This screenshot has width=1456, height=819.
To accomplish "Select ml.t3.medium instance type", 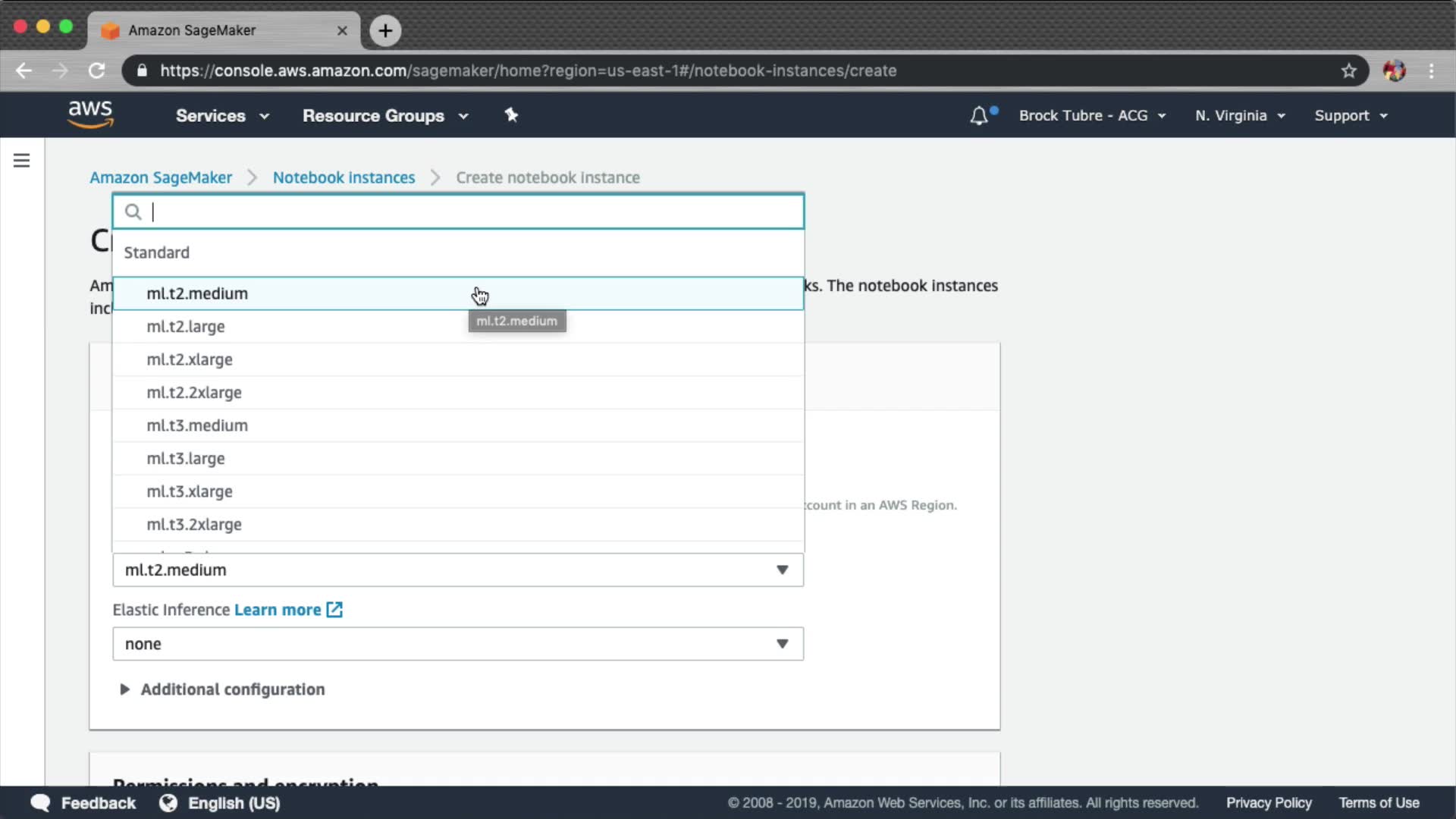I will (197, 425).
